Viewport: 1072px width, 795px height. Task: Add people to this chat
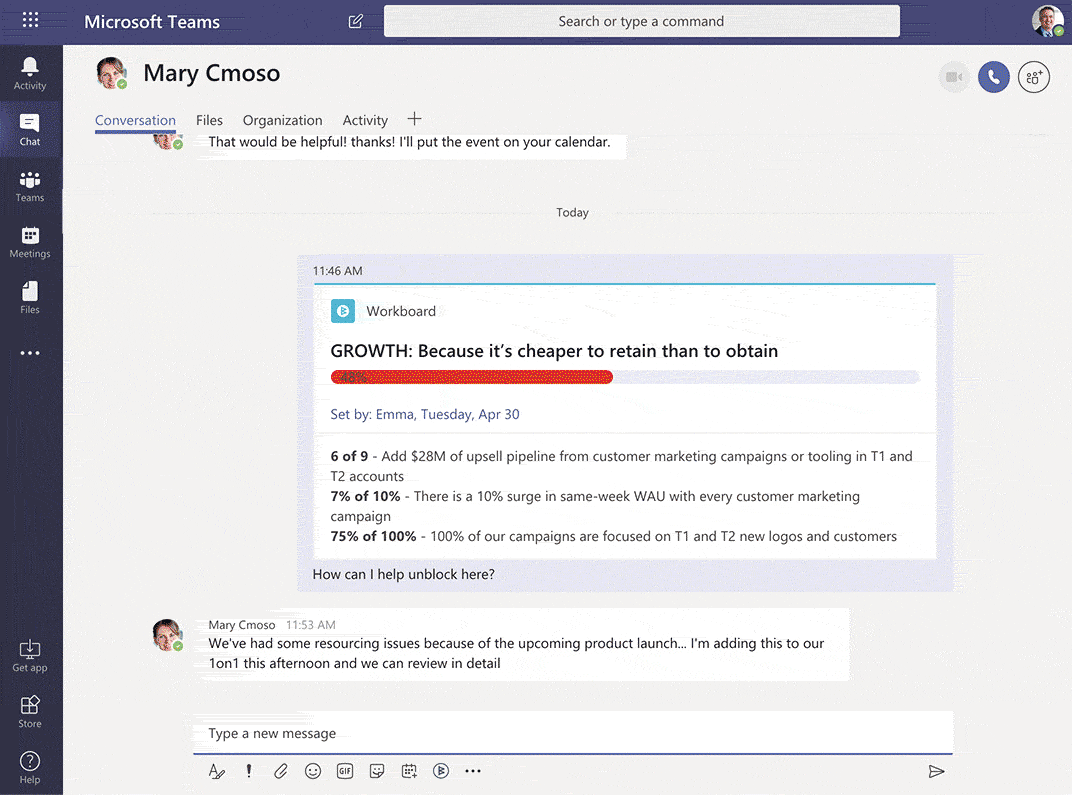pos(1034,77)
